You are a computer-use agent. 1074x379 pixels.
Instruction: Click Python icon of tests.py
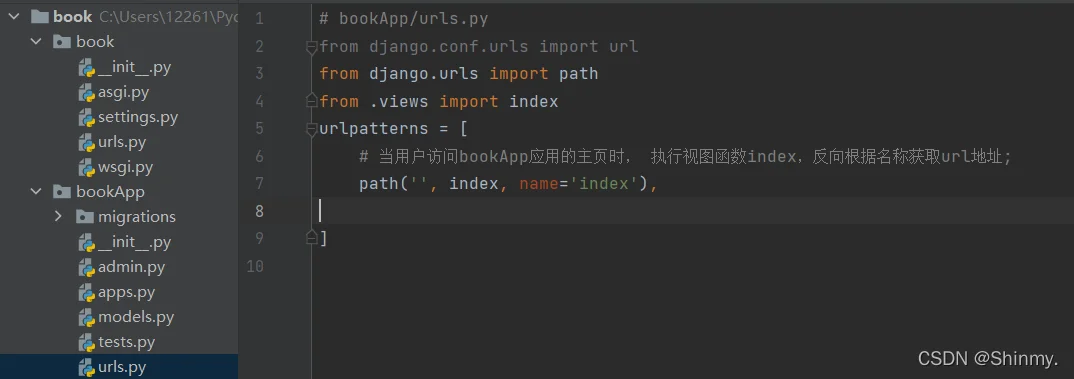pyautogui.click(x=86, y=342)
